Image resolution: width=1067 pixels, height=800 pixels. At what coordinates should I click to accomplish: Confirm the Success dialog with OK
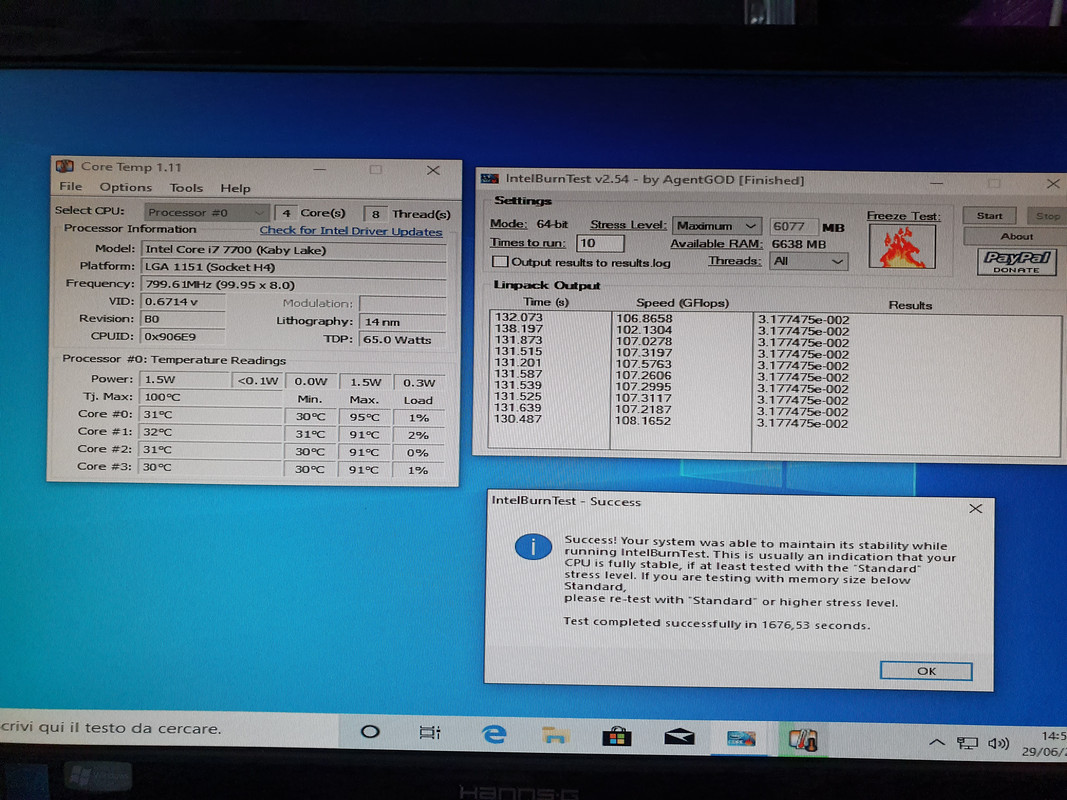925,671
